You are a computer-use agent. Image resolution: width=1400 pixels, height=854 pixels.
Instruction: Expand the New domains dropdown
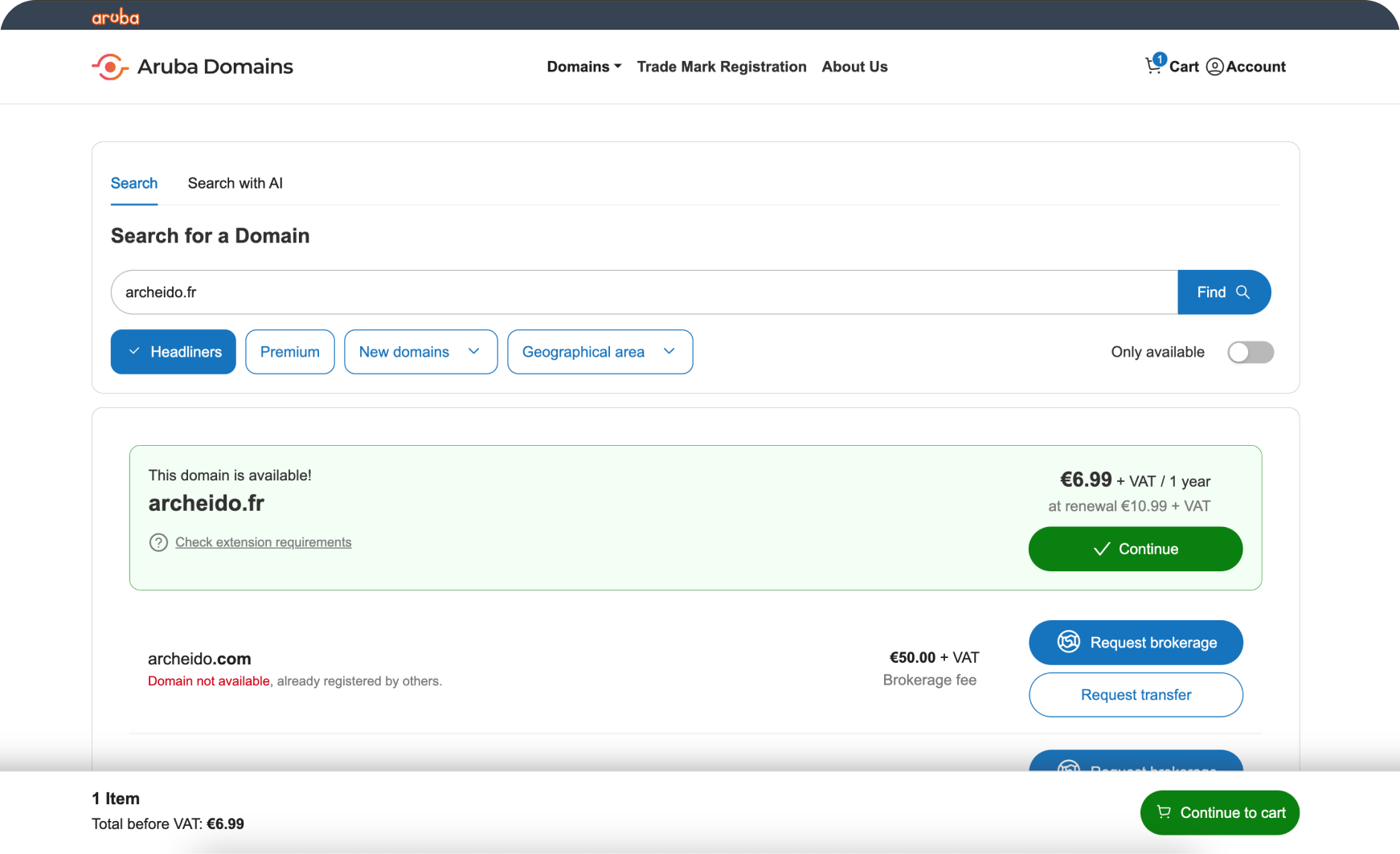(x=420, y=352)
